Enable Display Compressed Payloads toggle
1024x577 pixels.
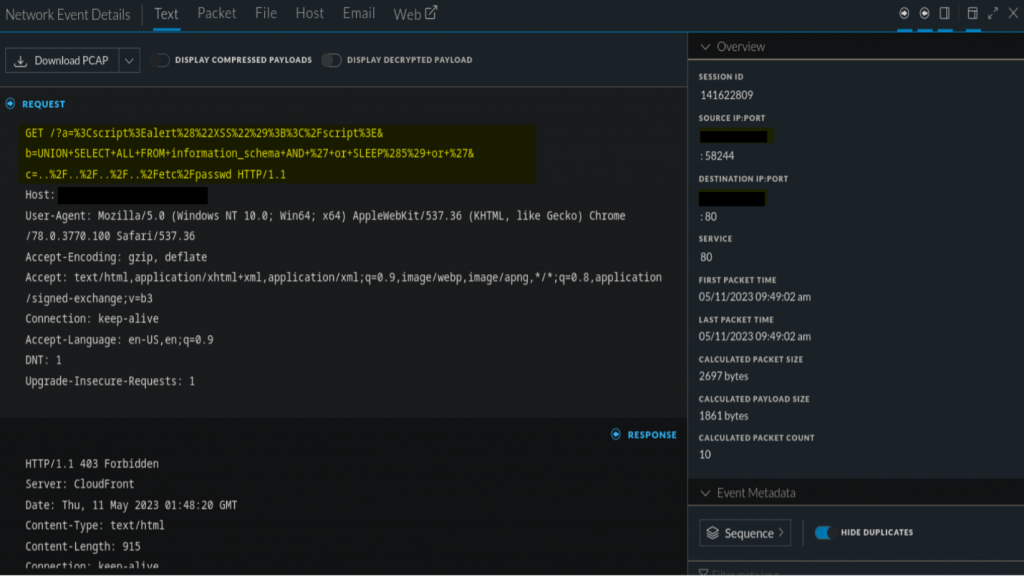pos(160,60)
